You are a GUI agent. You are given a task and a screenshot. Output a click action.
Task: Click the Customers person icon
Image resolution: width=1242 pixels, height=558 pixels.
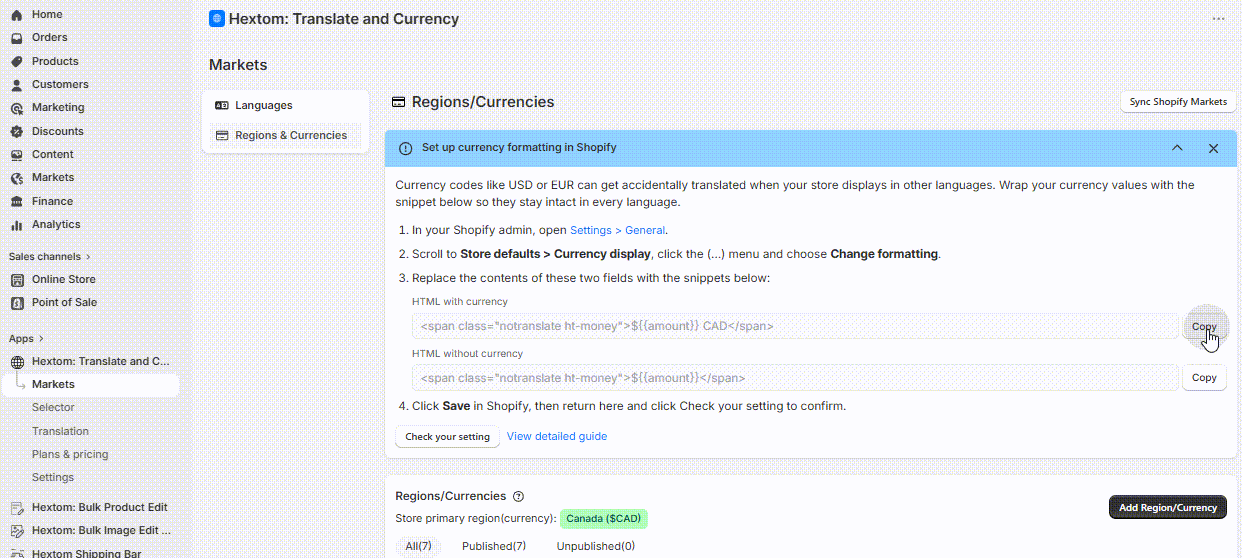pos(17,85)
